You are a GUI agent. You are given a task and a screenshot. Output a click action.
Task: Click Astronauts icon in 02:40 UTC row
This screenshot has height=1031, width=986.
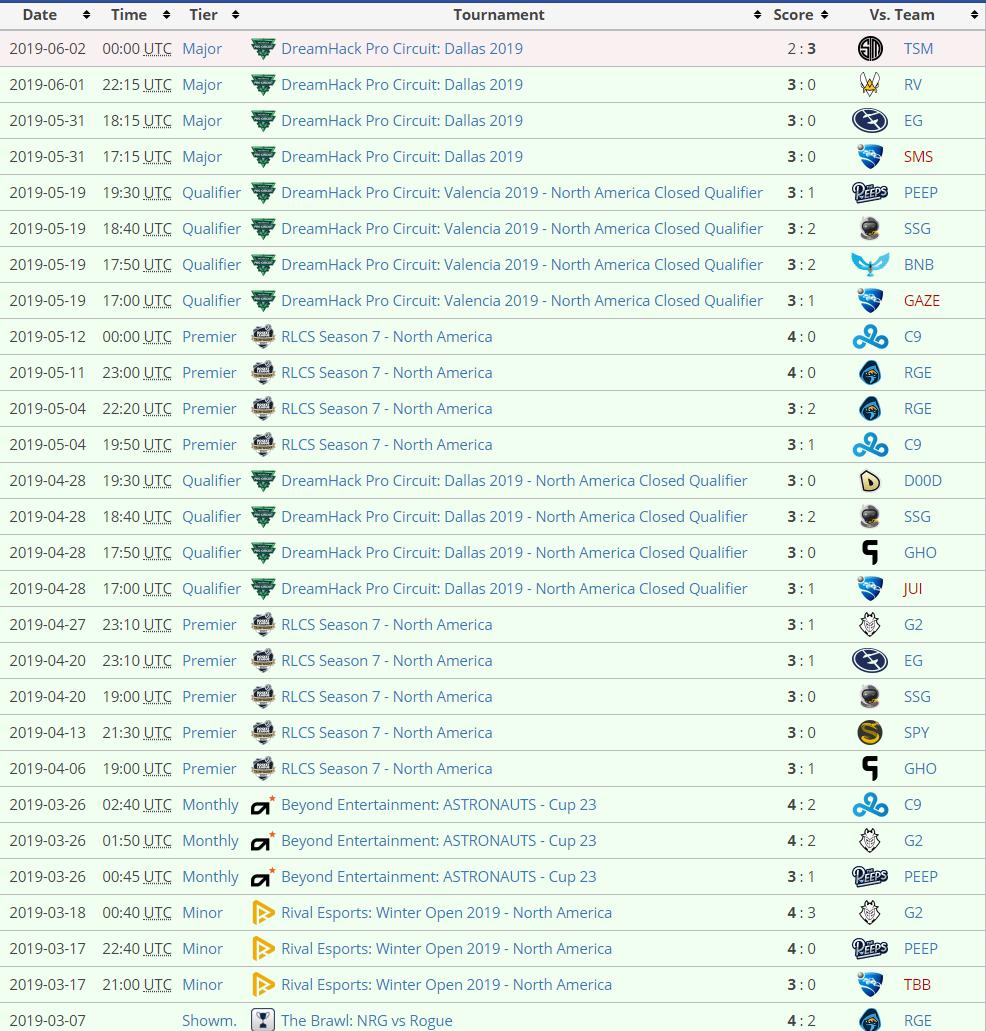point(263,805)
